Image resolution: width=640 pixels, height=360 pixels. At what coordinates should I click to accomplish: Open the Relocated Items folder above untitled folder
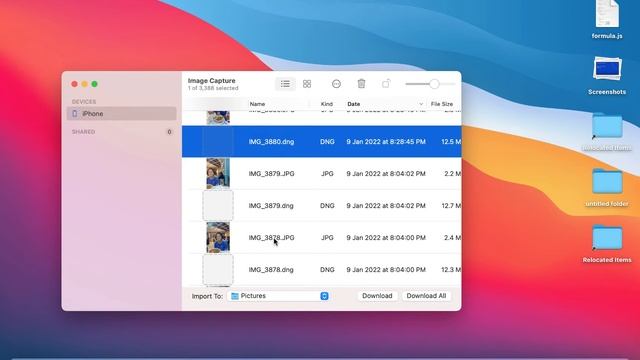coord(607,131)
